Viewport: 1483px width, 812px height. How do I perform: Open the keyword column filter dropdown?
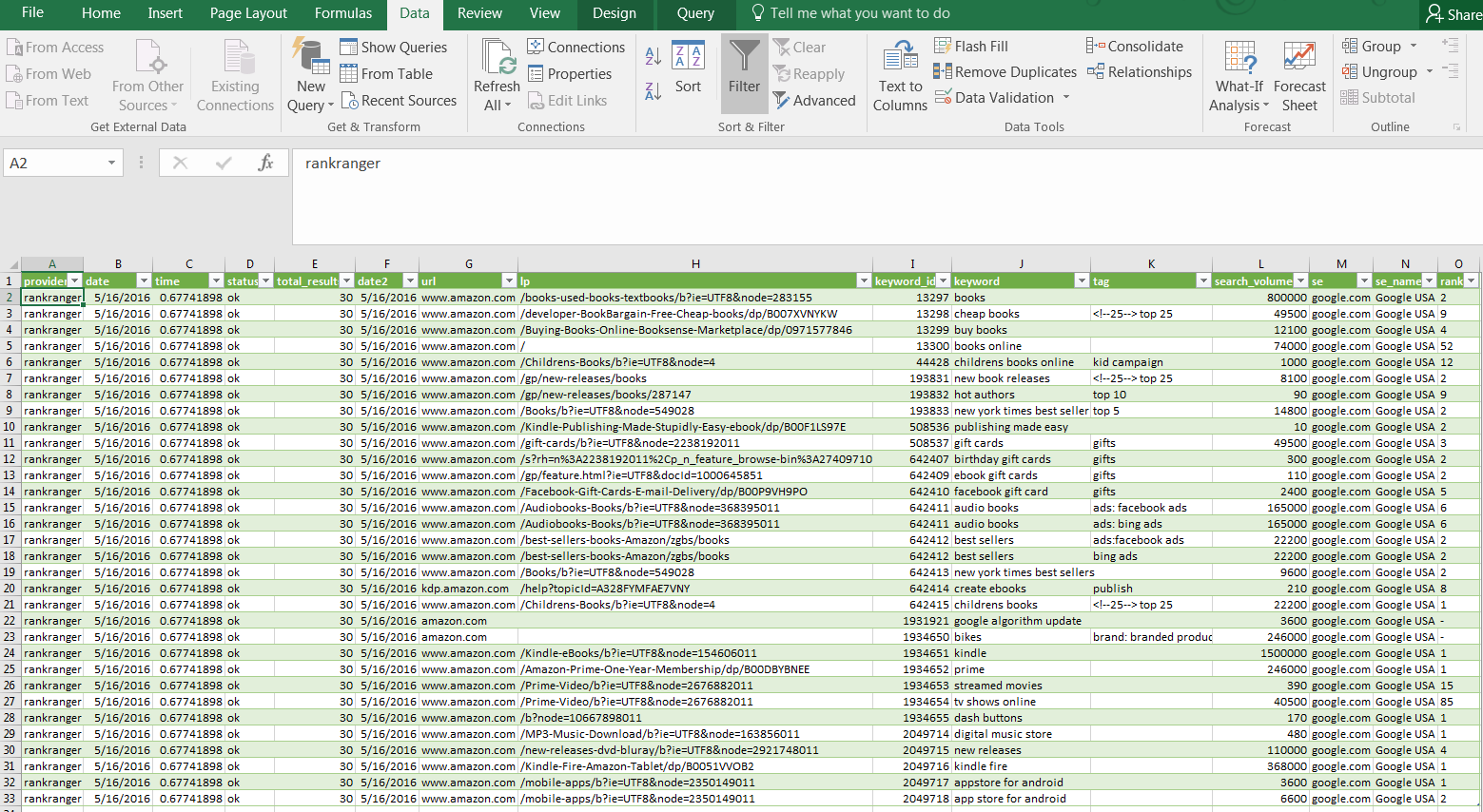point(1081,280)
